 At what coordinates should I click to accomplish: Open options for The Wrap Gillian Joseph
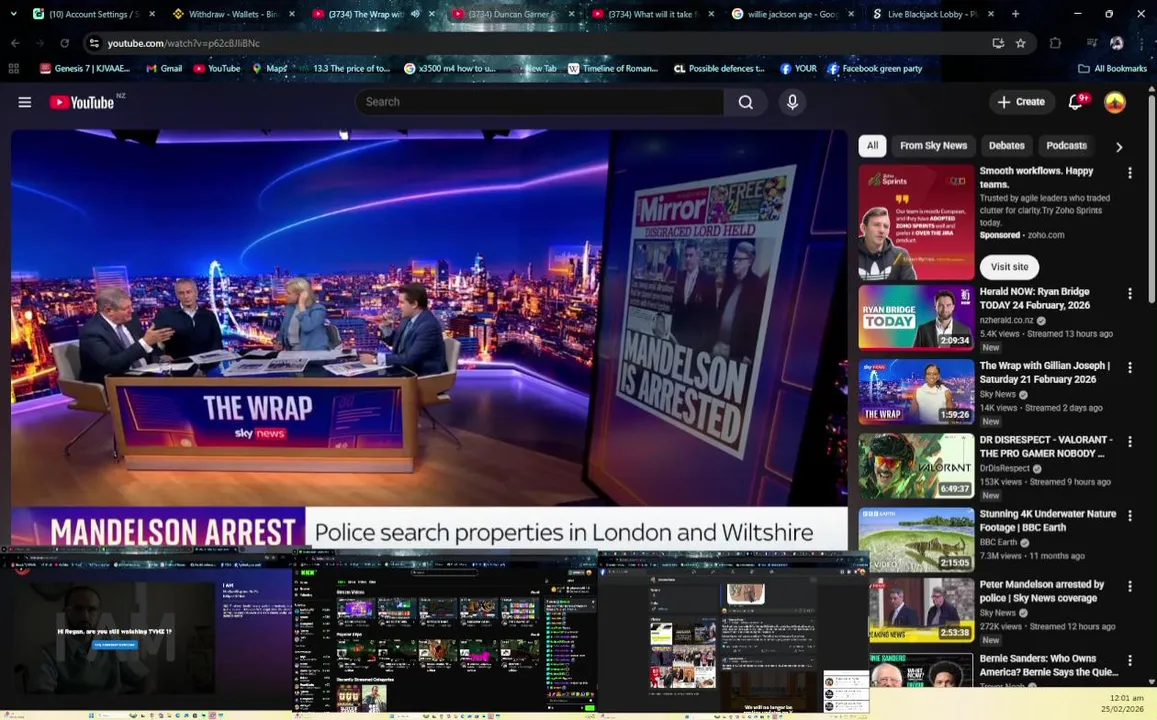pos(1130,367)
